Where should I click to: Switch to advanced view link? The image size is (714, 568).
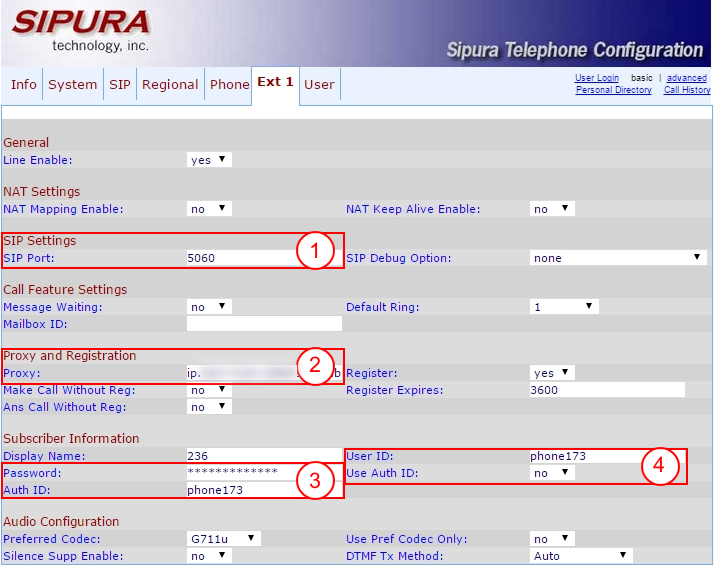pos(687,78)
